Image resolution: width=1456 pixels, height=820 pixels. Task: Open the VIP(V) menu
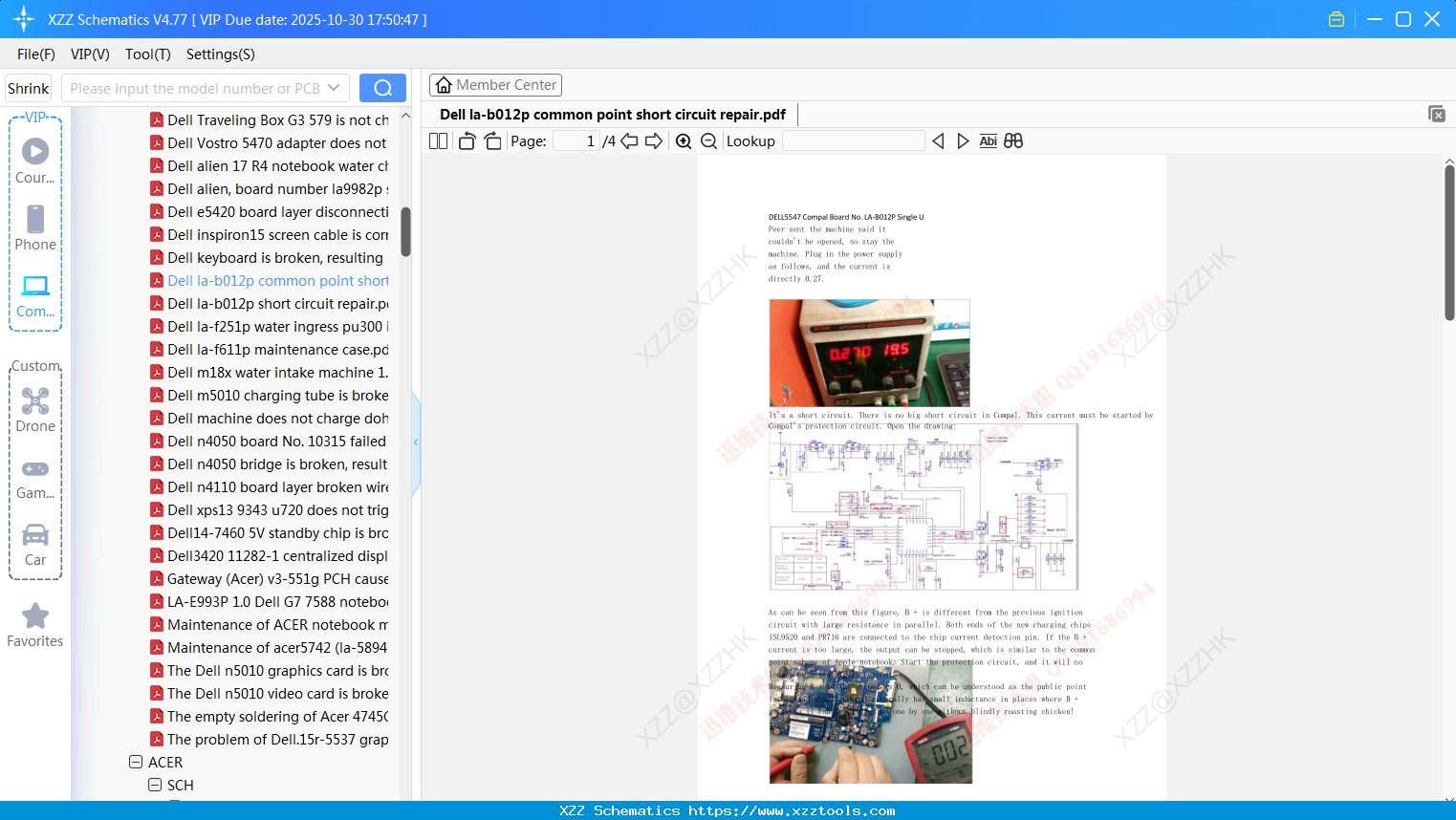tap(90, 54)
